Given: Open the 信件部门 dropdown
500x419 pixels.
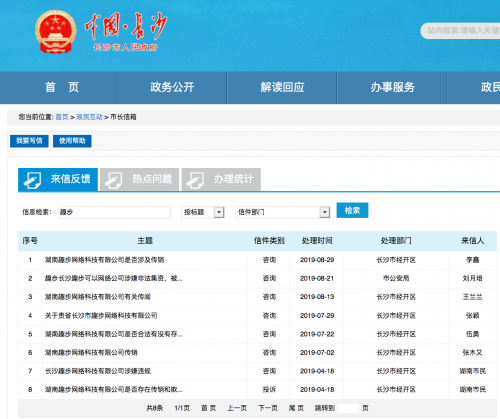Looking at the screenshot, I should coord(283,212).
